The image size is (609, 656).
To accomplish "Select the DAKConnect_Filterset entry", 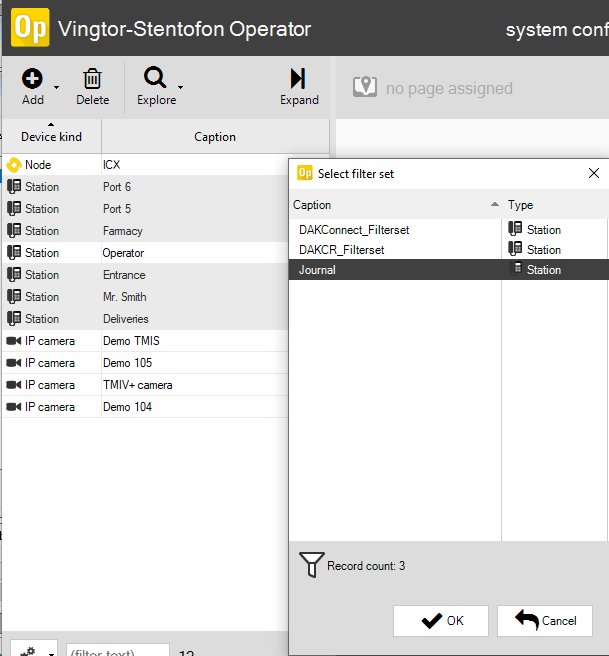I will [x=354, y=230].
